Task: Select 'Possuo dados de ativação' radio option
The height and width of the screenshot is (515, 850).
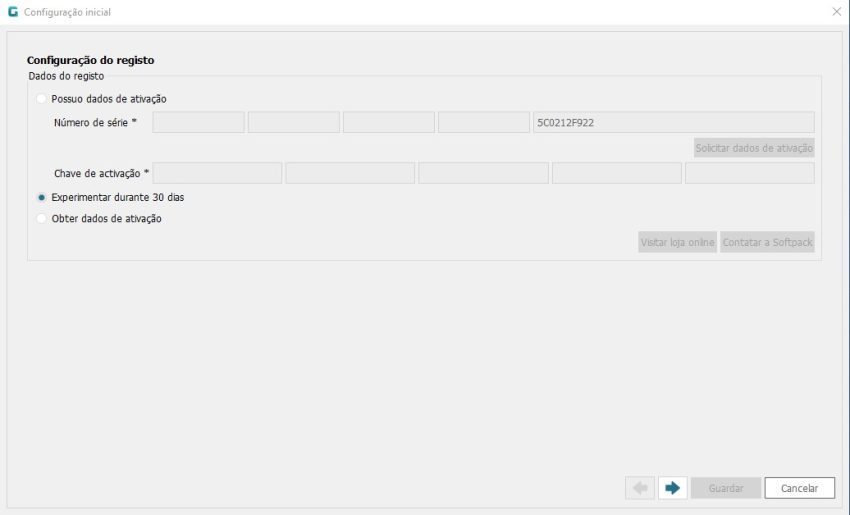Action: point(41,99)
